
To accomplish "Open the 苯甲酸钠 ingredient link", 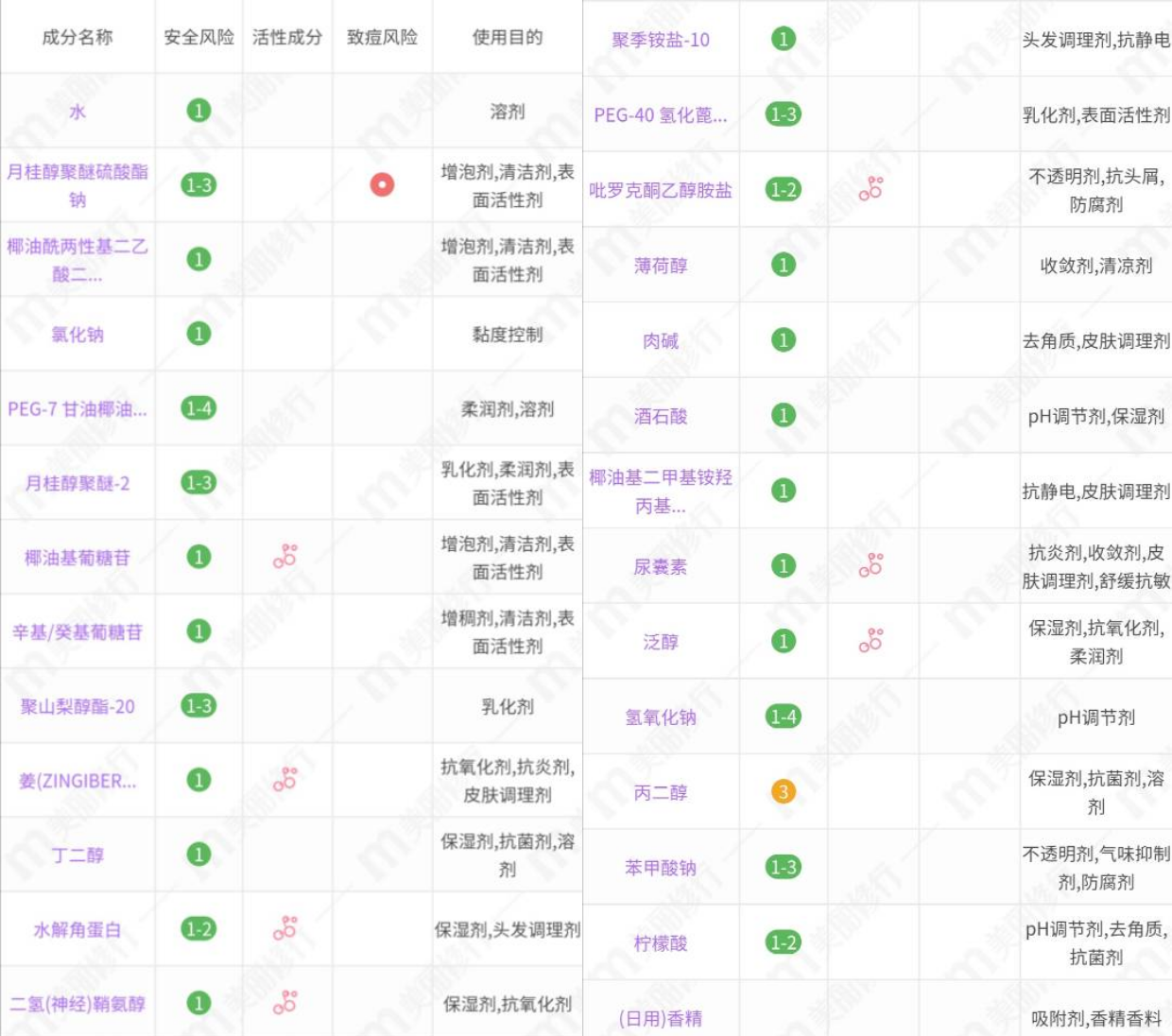I will pos(661,868).
